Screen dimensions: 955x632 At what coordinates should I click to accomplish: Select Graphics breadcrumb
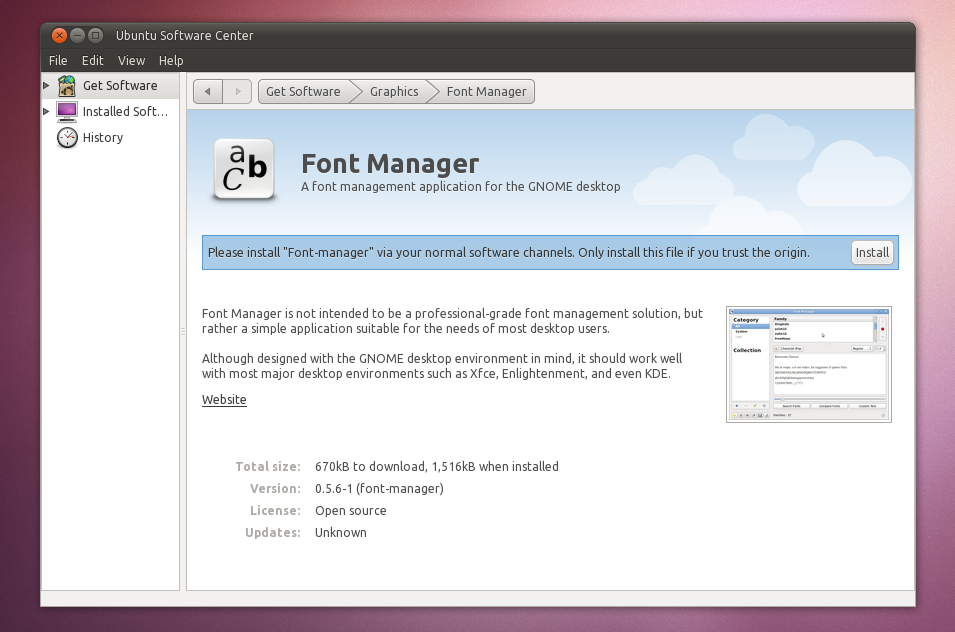pos(394,92)
